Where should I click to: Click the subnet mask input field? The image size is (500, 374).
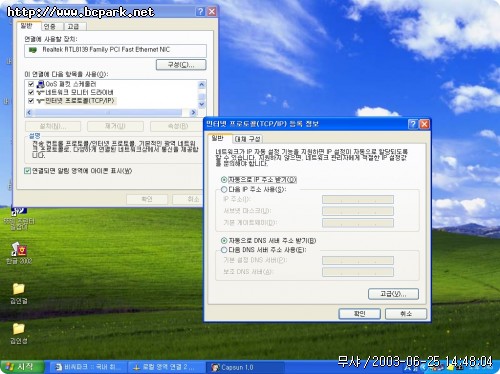click(358, 211)
